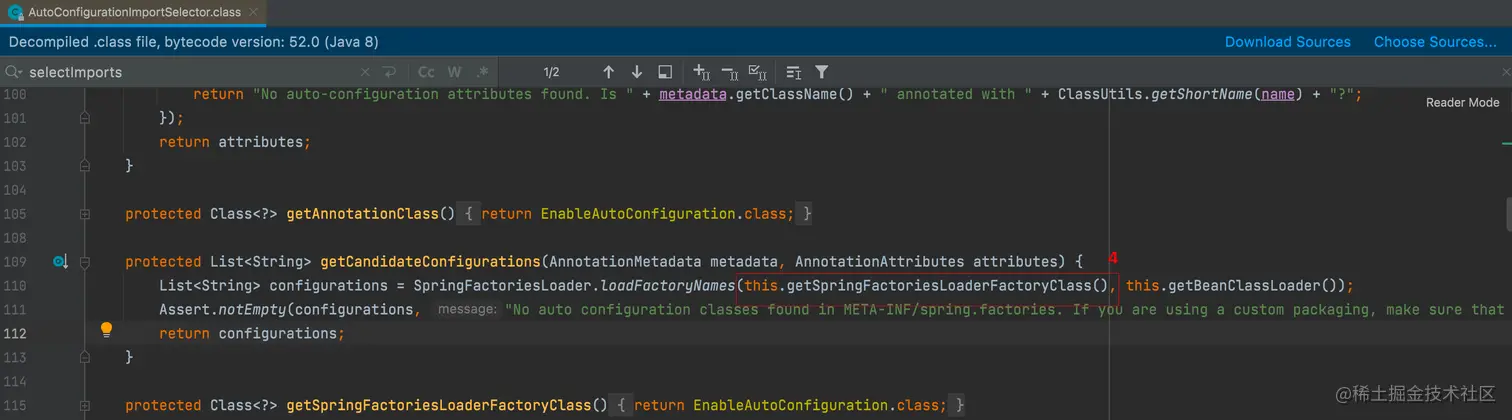Click loadFactoryNames method call
The width and height of the screenshot is (1512, 420).
click(x=667, y=286)
